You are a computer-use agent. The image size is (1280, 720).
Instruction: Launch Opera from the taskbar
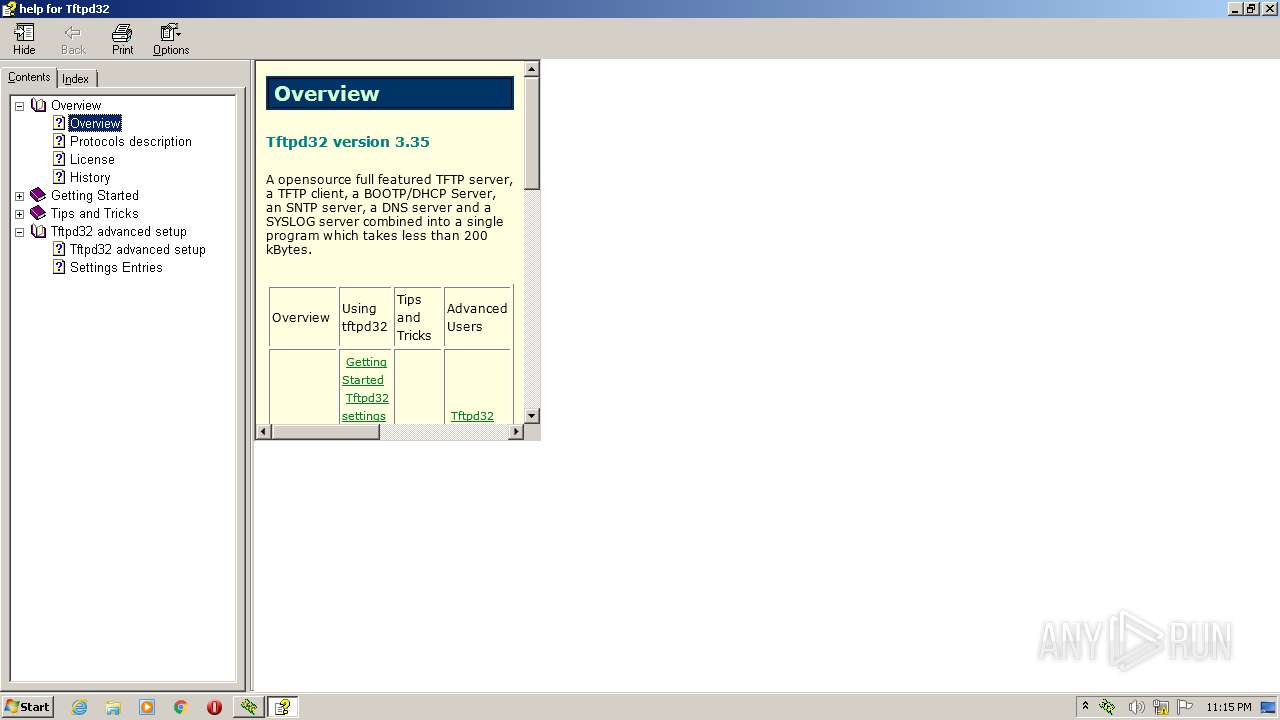tap(214, 707)
